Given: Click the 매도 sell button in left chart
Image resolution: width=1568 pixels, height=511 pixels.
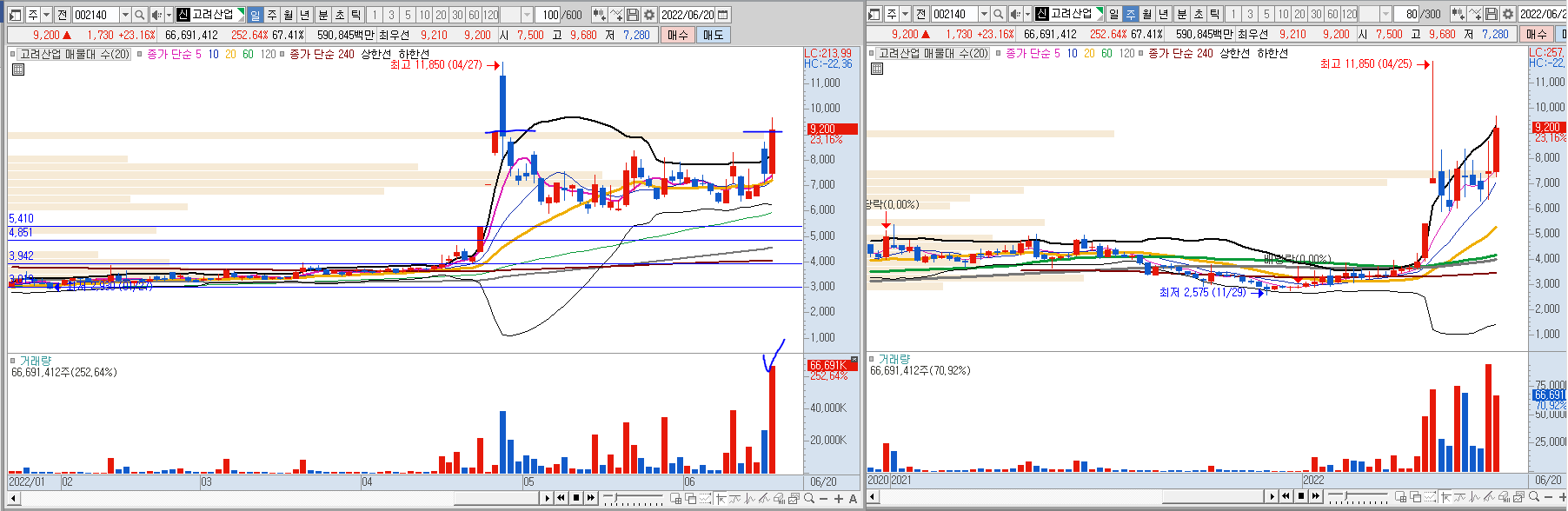Looking at the screenshot, I should click(x=714, y=35).
